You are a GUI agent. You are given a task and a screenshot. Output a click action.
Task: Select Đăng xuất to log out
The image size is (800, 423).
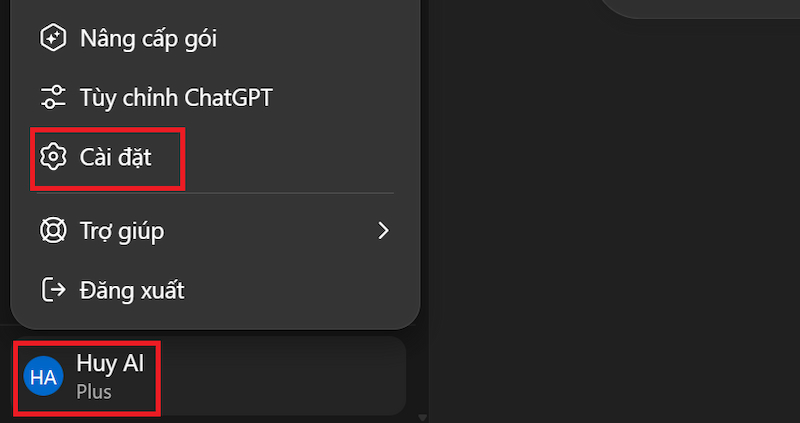(132, 290)
